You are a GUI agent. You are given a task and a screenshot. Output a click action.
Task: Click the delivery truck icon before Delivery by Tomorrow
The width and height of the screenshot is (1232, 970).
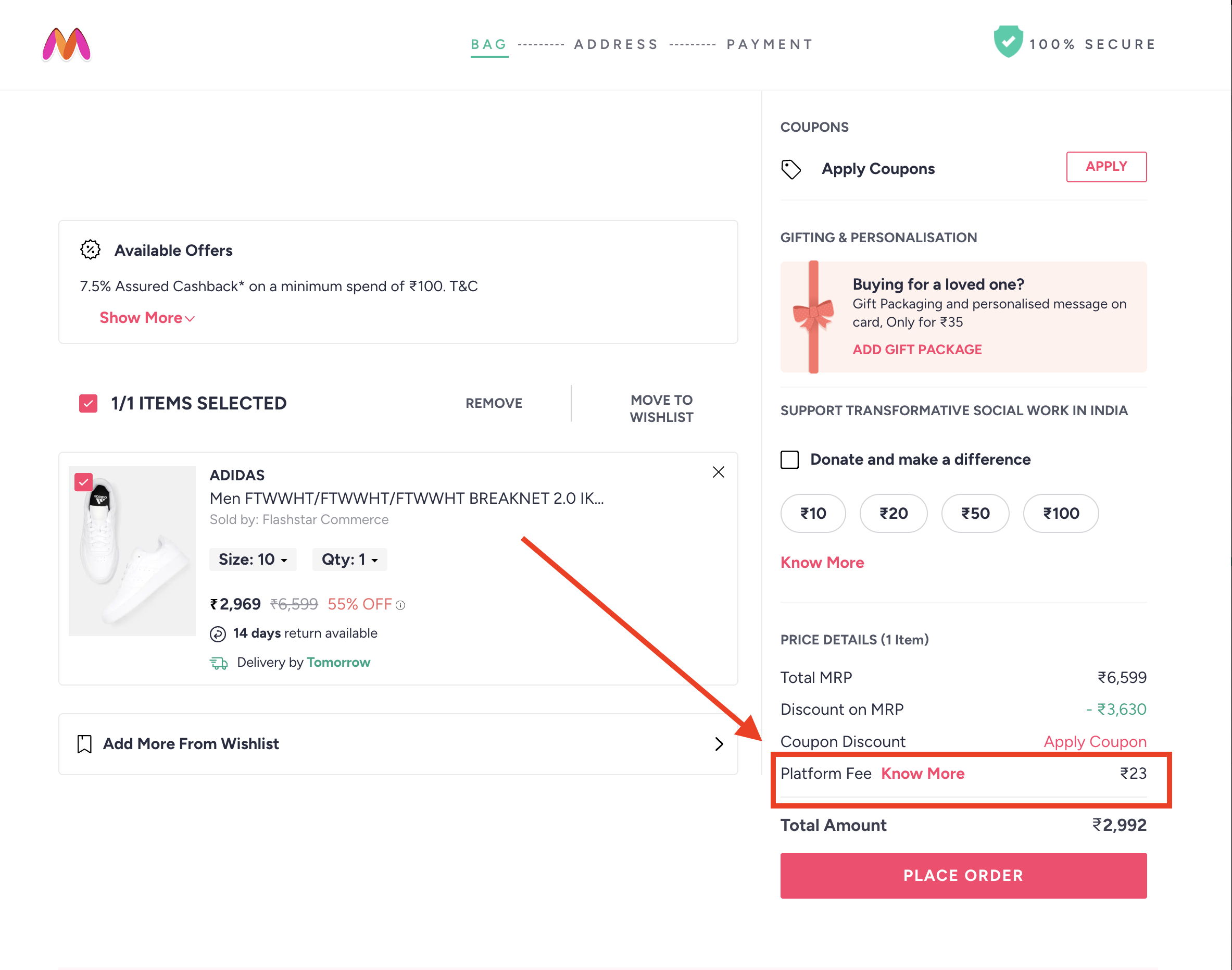click(x=219, y=662)
